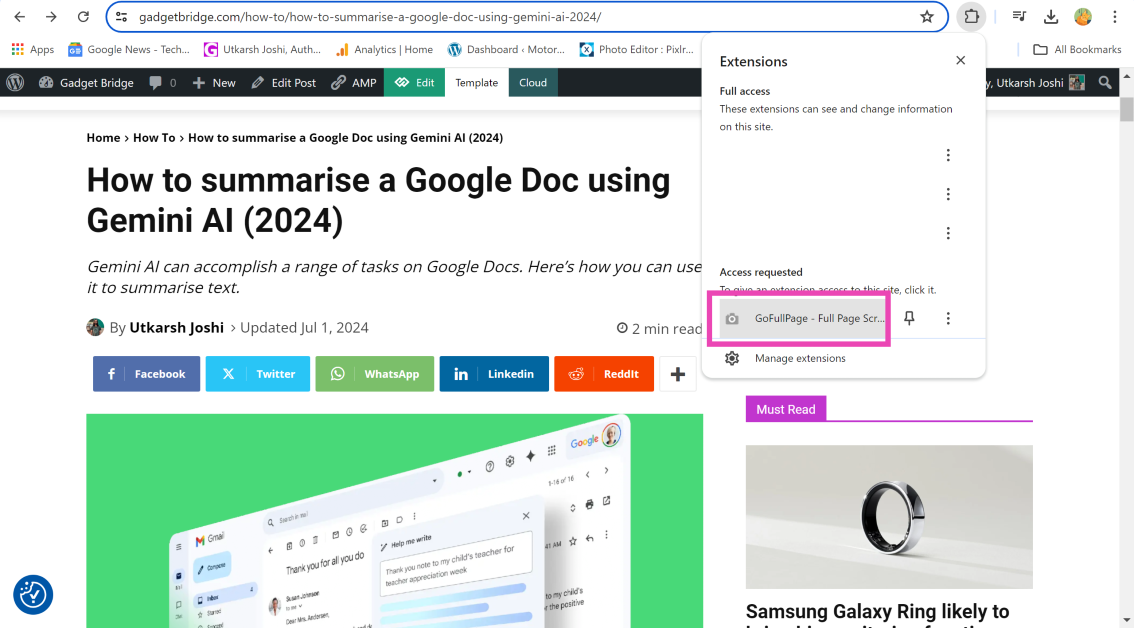
Task: Open Analytics | Home bookmark
Action: [384, 49]
